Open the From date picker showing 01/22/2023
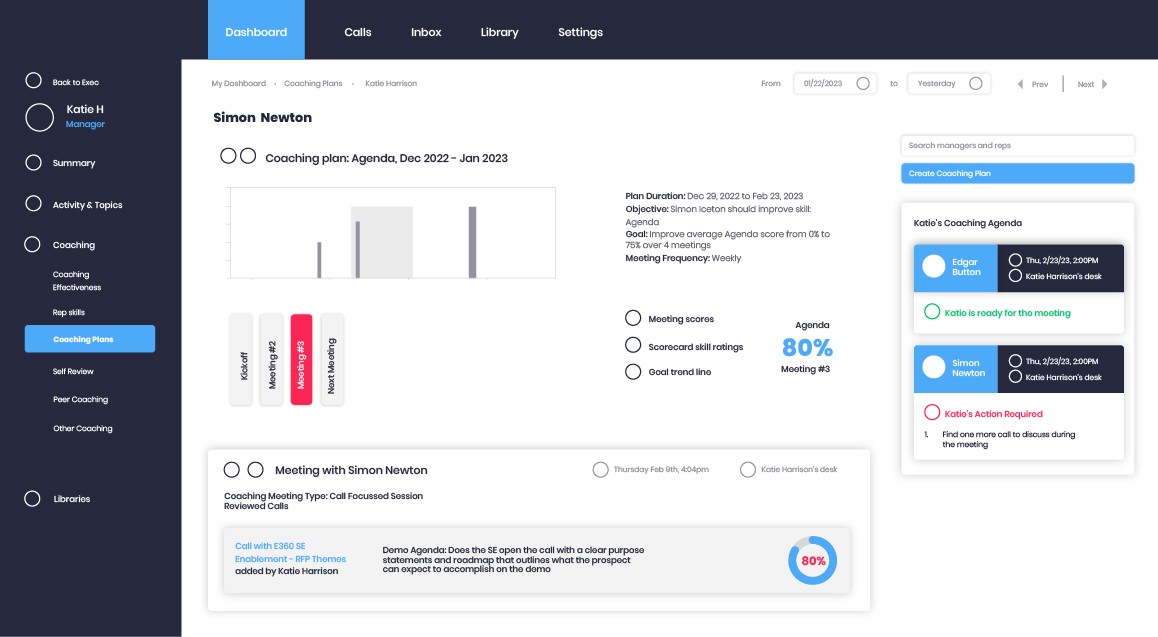The width and height of the screenshot is (1158, 637). (834, 83)
